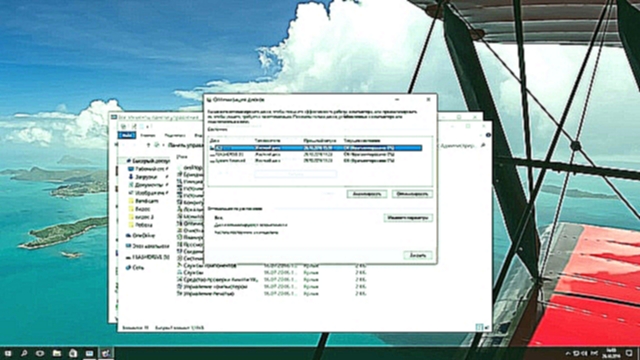Open File Explorer from the taskbar
This screenshot has width=640, height=360.
pyautogui.click(x=57, y=353)
